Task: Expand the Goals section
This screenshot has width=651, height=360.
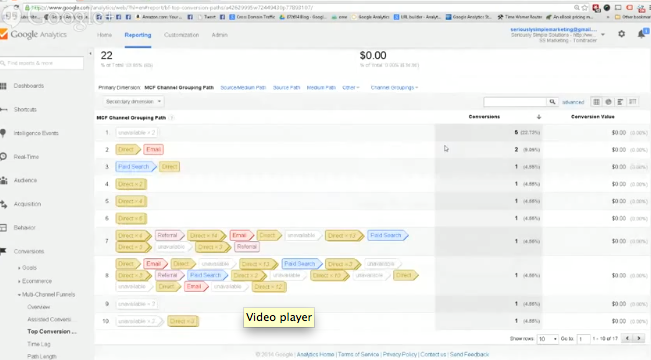Action: tap(27, 268)
